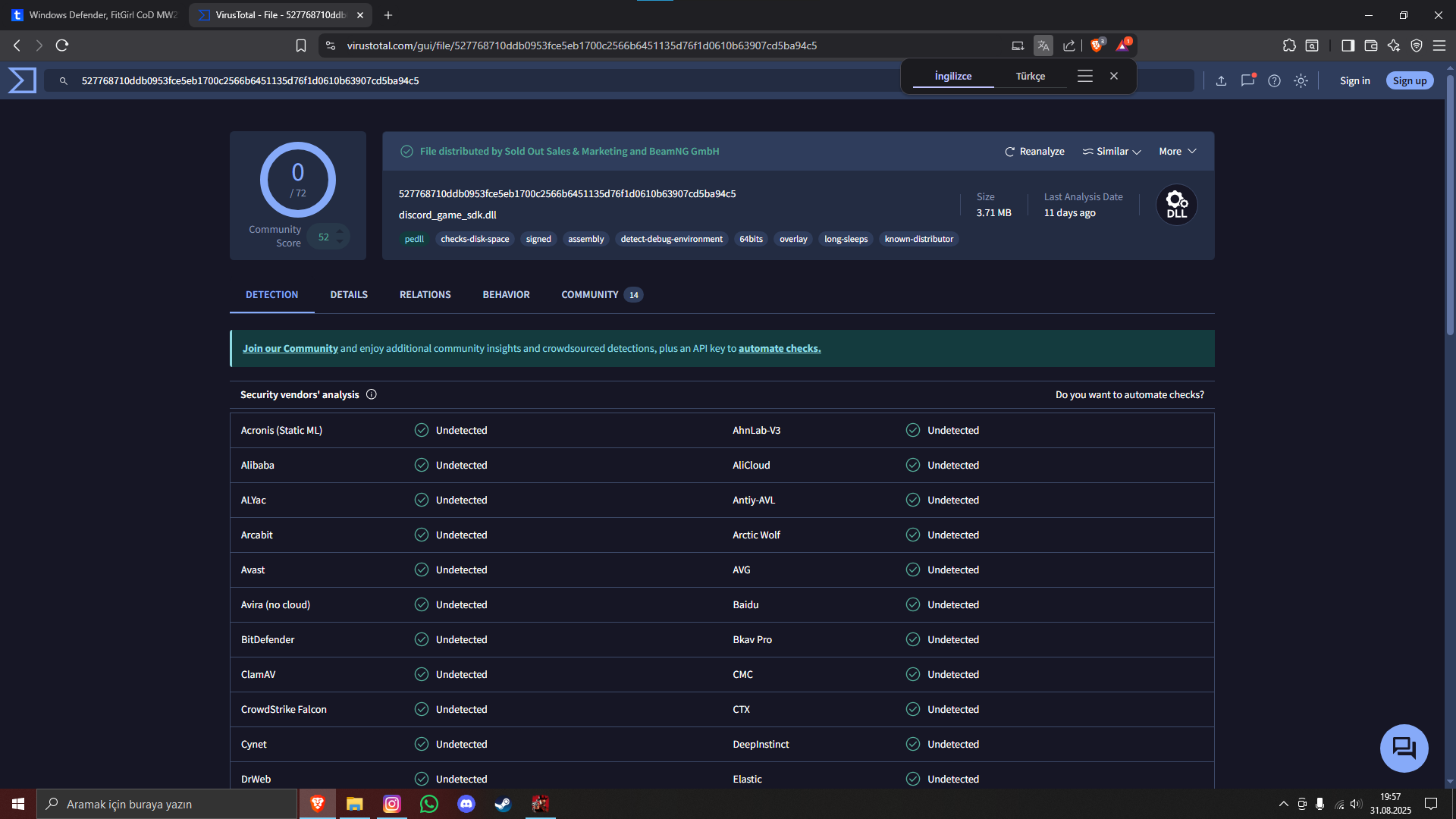Reload the page

click(62, 45)
